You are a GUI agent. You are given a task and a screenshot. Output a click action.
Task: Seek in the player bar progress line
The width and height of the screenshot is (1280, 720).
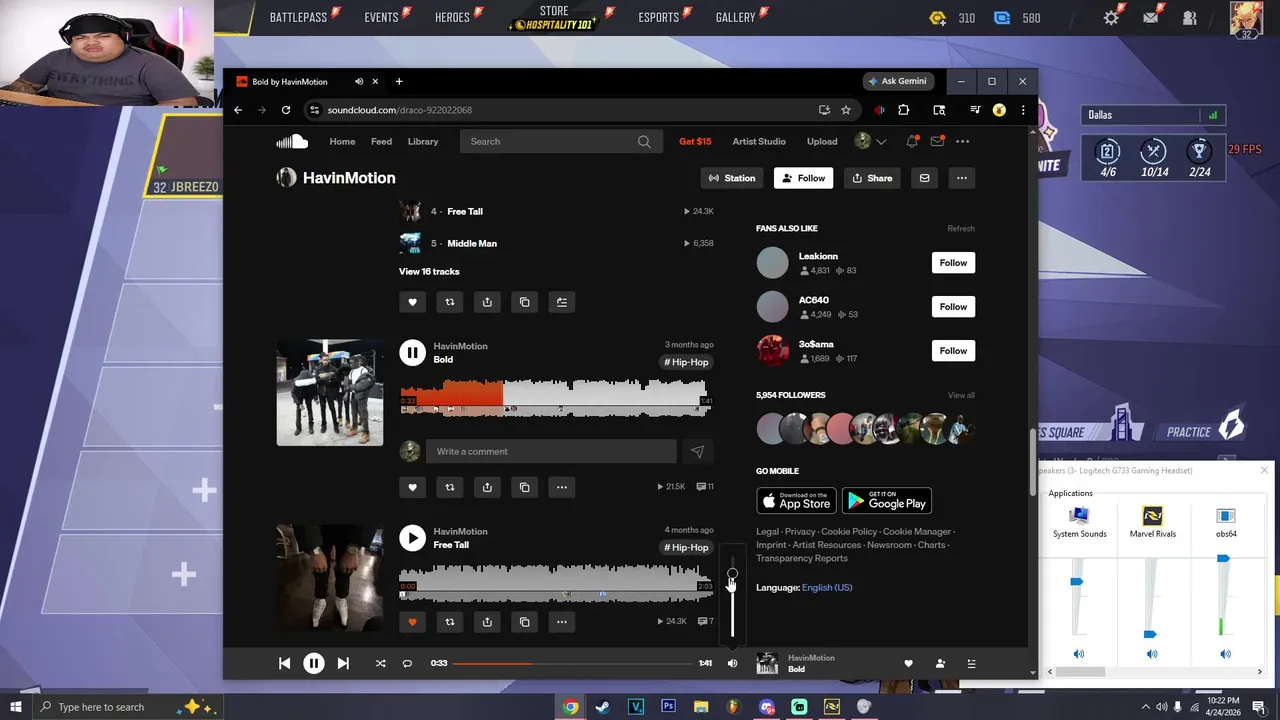[x=573, y=663]
